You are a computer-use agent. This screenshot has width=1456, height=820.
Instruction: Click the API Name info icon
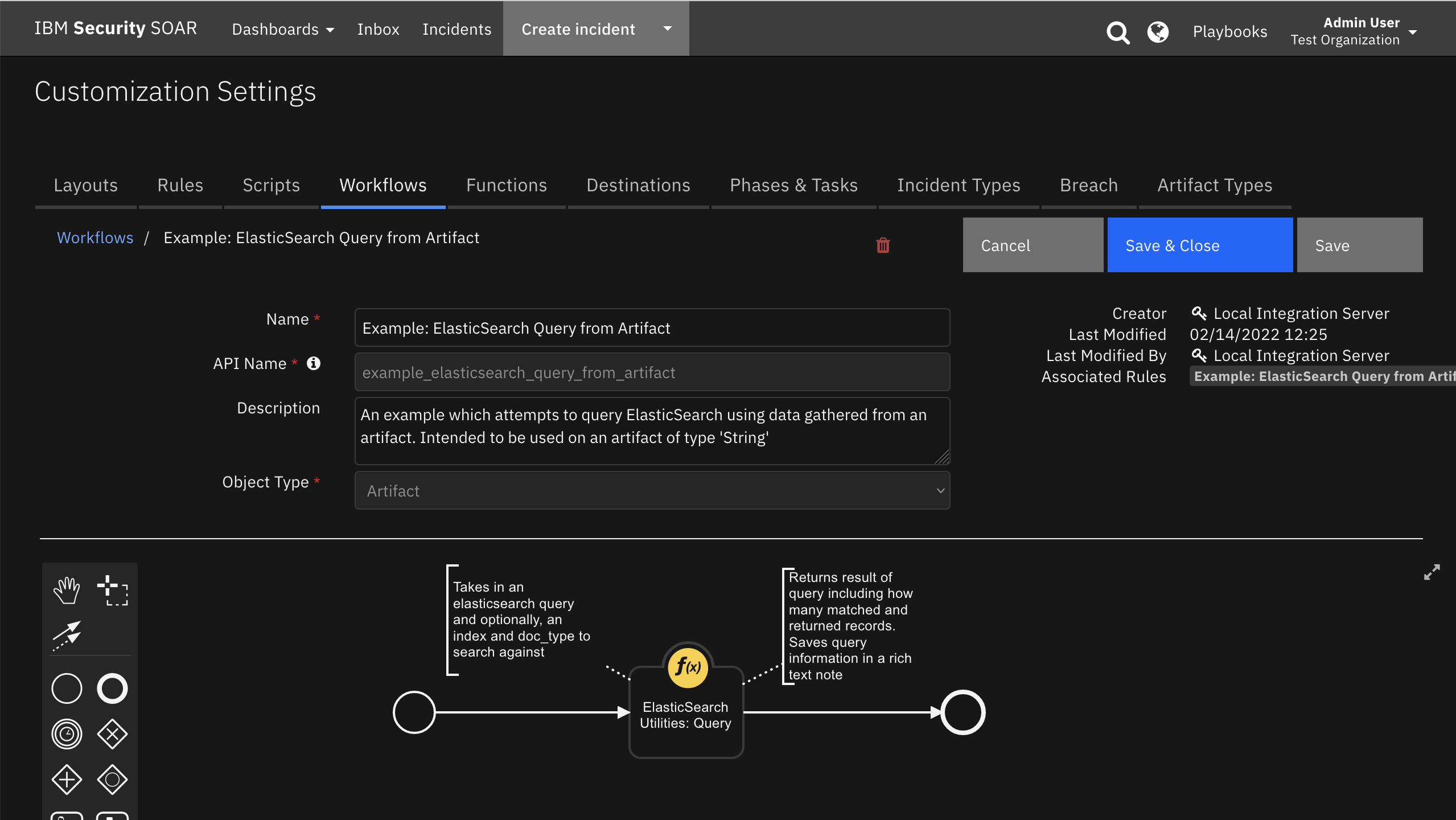pyautogui.click(x=314, y=363)
